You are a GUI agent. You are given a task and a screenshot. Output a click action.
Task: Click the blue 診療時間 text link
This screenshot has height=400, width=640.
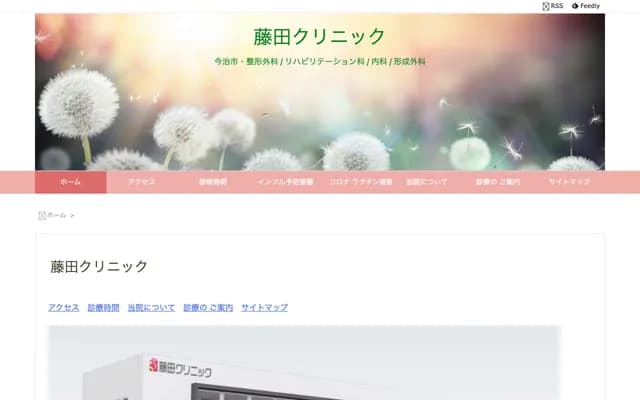103,307
